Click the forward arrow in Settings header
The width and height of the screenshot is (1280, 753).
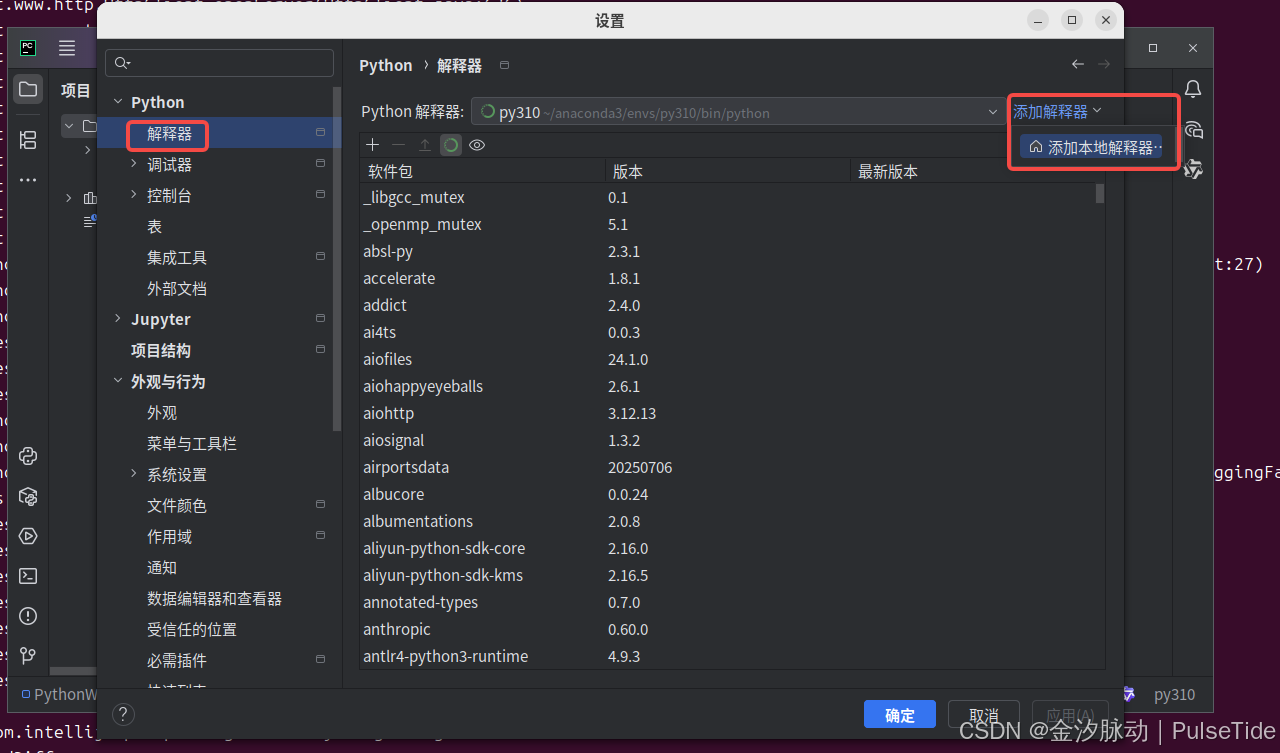[1104, 64]
